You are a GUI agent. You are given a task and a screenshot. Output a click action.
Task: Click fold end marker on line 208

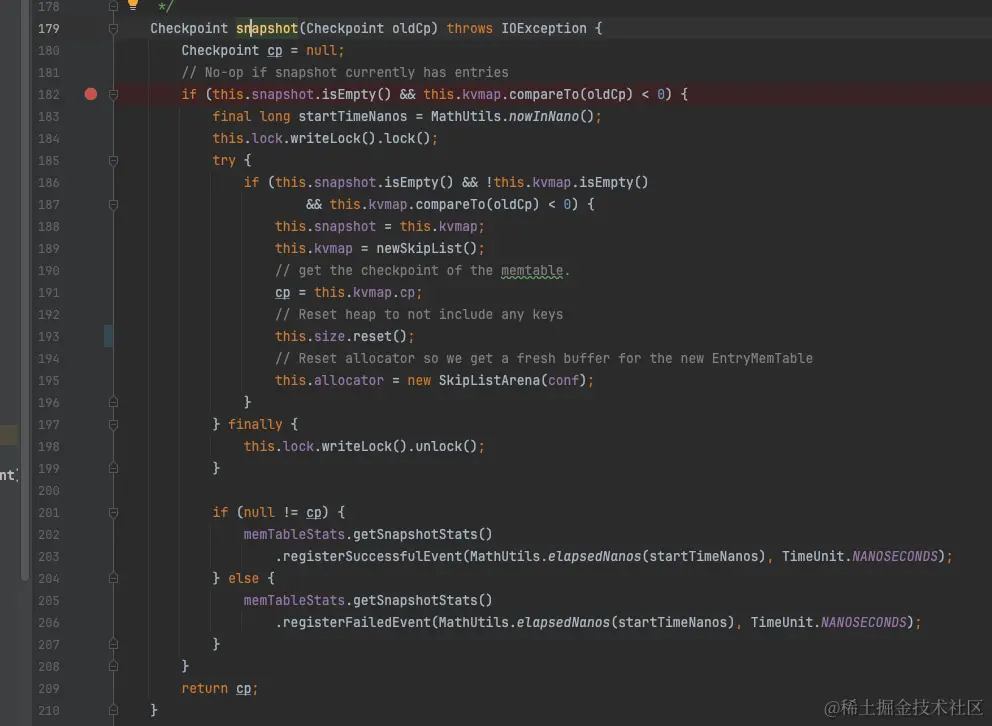pos(113,666)
